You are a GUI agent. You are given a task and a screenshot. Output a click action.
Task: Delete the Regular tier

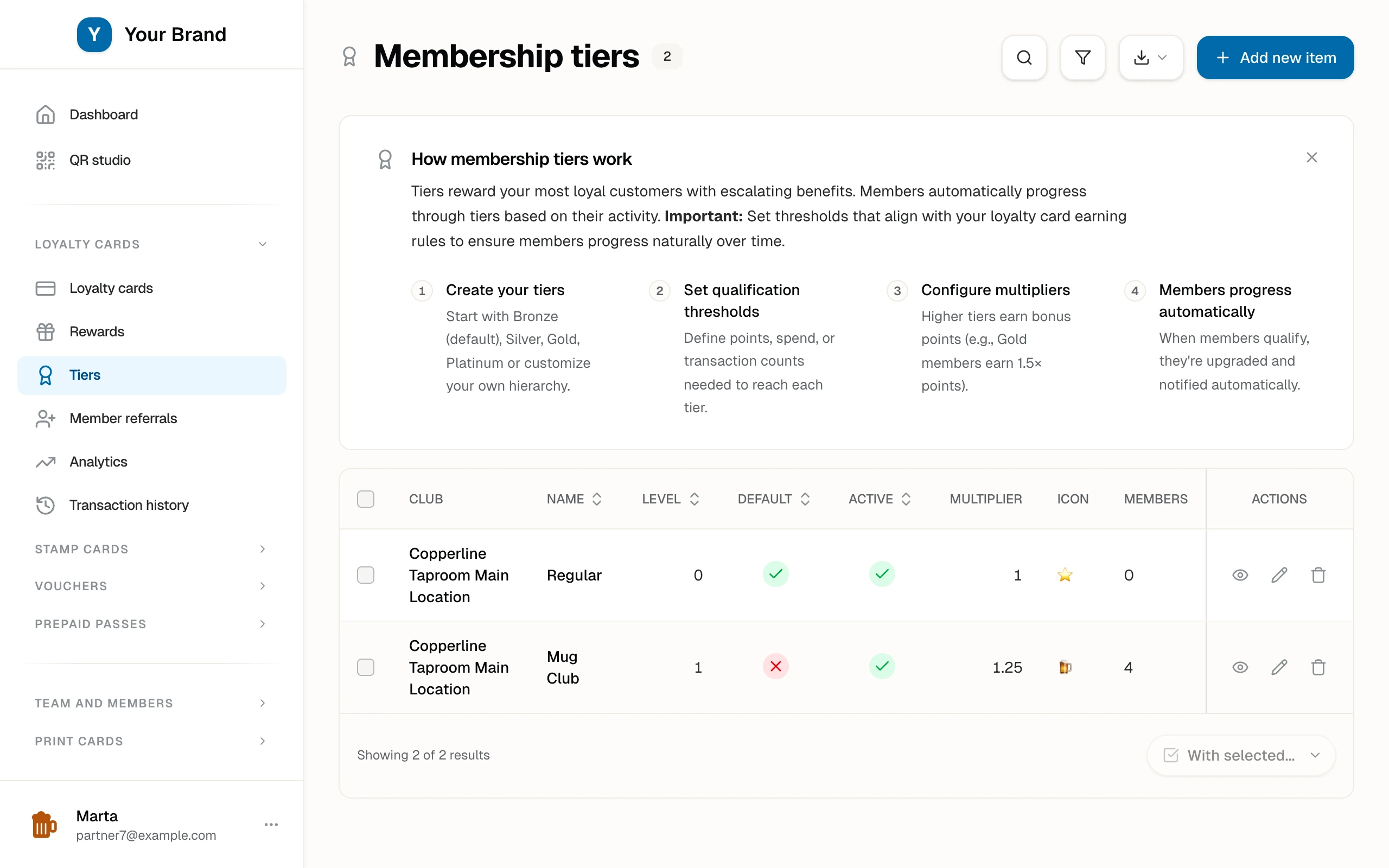1318,575
